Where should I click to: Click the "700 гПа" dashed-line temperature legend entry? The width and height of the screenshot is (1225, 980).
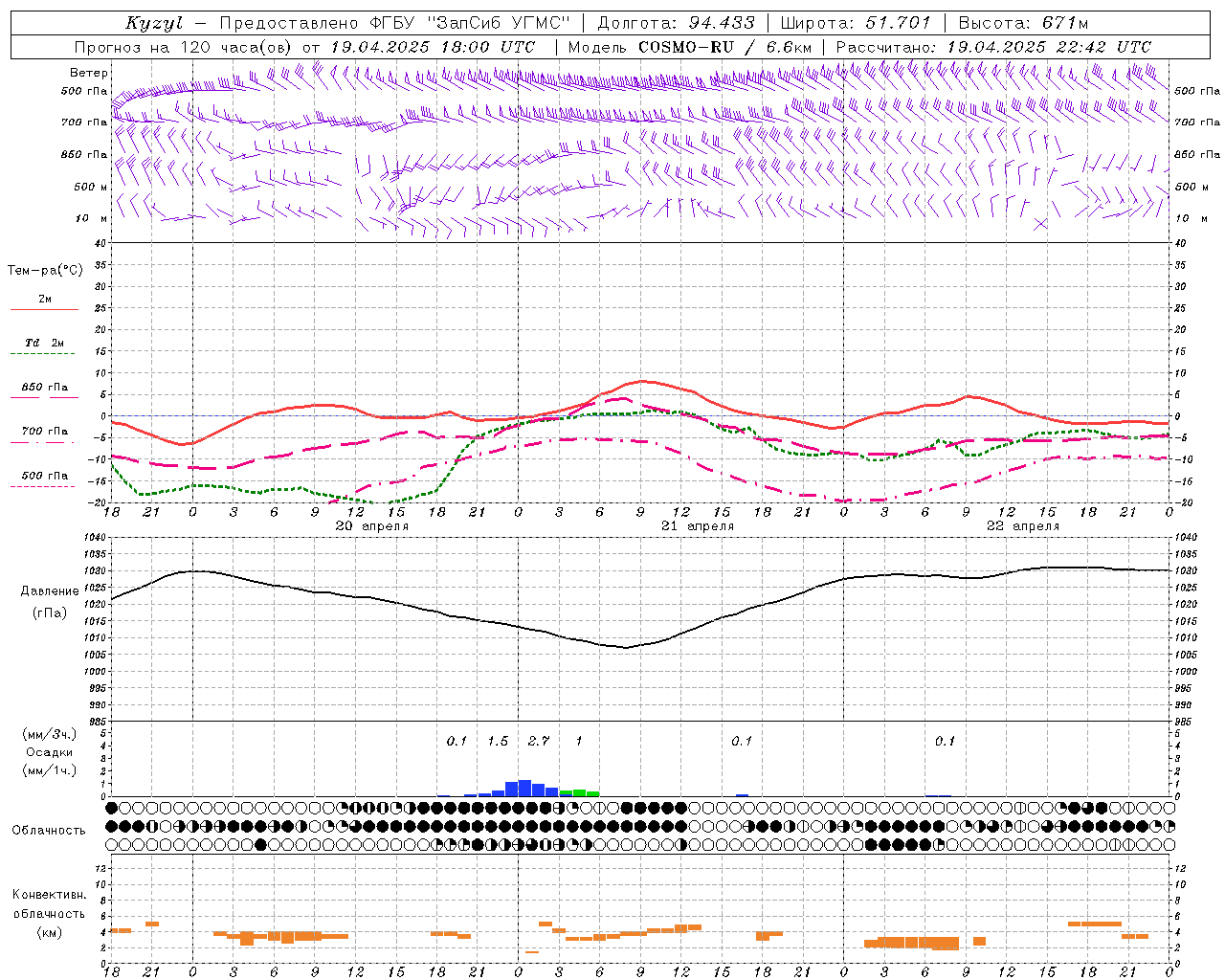pos(45,432)
